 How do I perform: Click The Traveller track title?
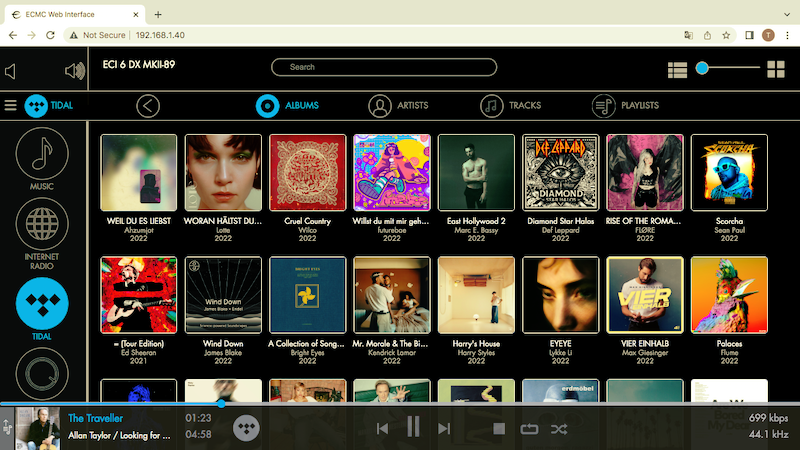(x=95, y=418)
